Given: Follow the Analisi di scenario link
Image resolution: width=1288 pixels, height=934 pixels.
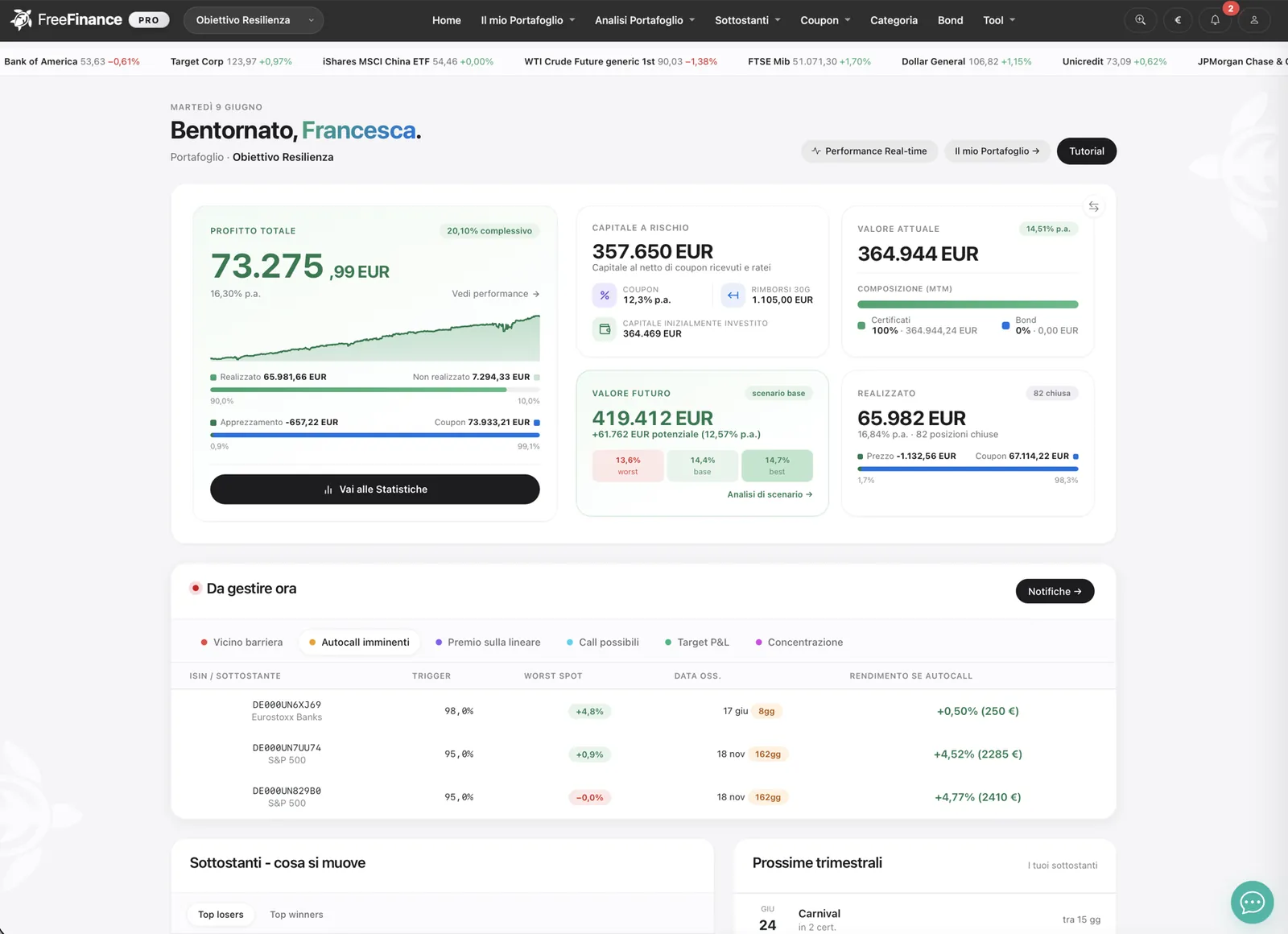Looking at the screenshot, I should [770, 494].
